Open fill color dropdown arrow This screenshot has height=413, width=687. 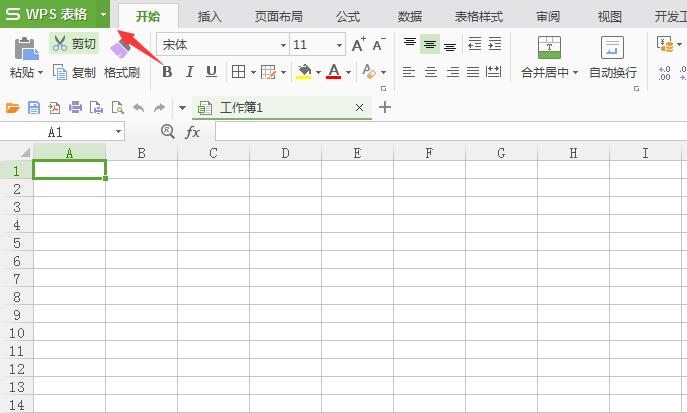319,72
